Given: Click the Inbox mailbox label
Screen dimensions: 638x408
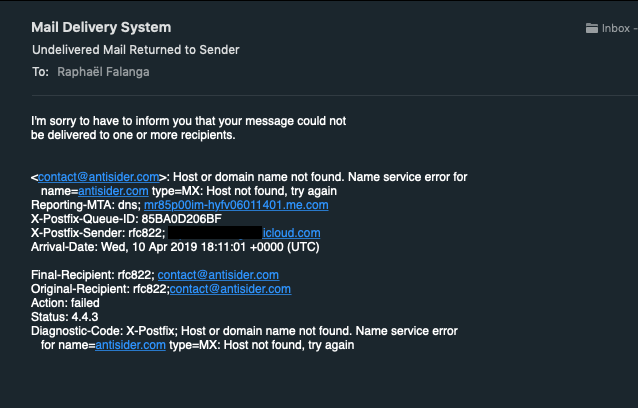Looking at the screenshot, I should (x=616, y=28).
